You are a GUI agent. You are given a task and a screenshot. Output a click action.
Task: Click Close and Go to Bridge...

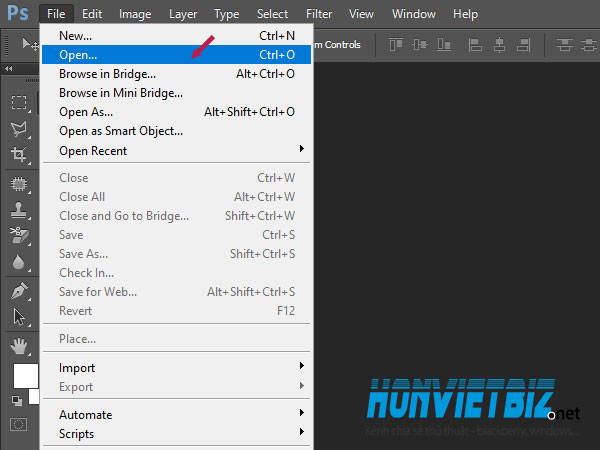click(x=176, y=216)
